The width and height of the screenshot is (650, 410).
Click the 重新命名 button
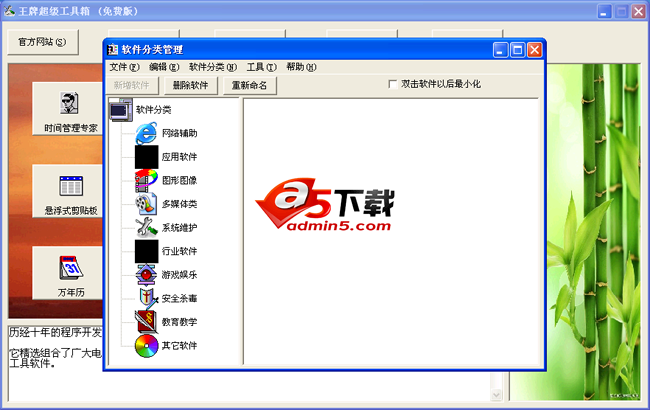pos(249,85)
